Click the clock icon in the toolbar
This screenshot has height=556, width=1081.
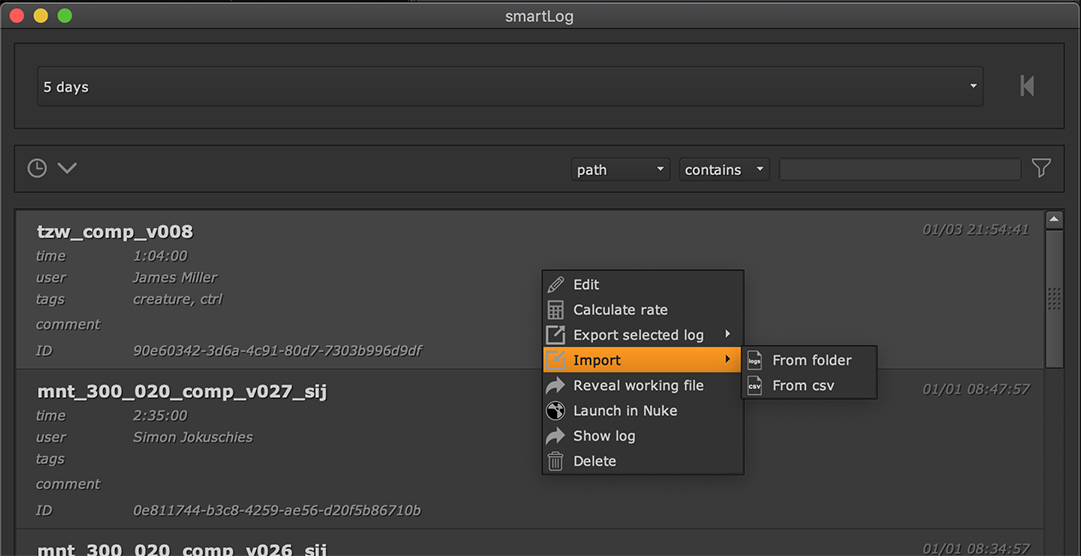click(x=37, y=168)
